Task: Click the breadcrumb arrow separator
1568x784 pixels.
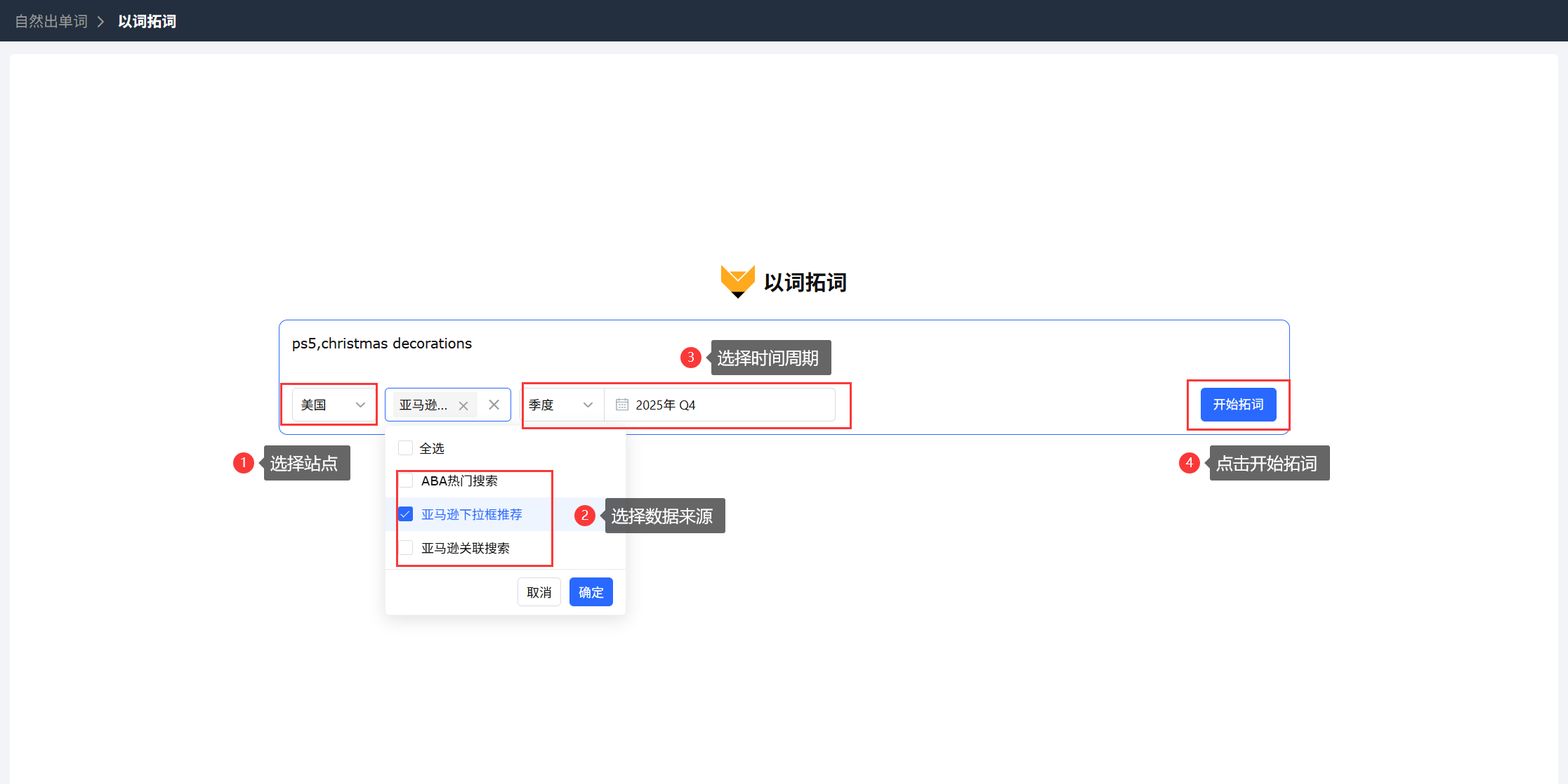Action: [x=101, y=22]
